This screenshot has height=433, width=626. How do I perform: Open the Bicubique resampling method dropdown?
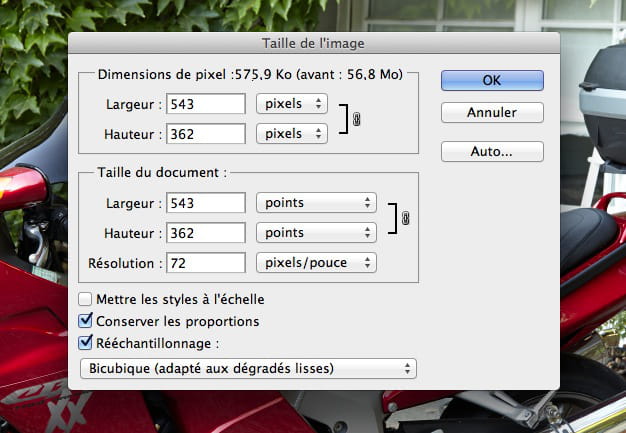click(x=248, y=368)
